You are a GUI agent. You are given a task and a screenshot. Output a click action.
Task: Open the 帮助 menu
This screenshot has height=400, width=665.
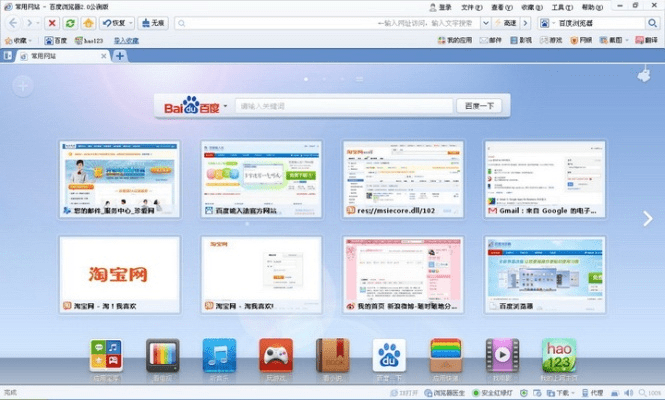(x=592, y=7)
